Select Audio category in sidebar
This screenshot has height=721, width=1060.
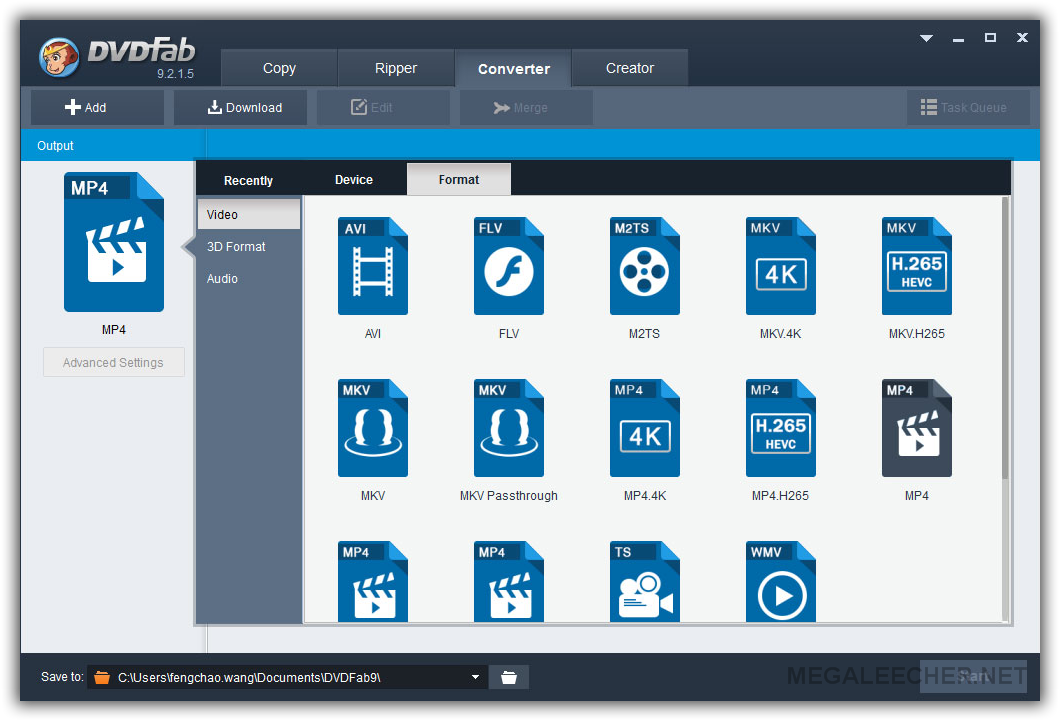[249, 278]
